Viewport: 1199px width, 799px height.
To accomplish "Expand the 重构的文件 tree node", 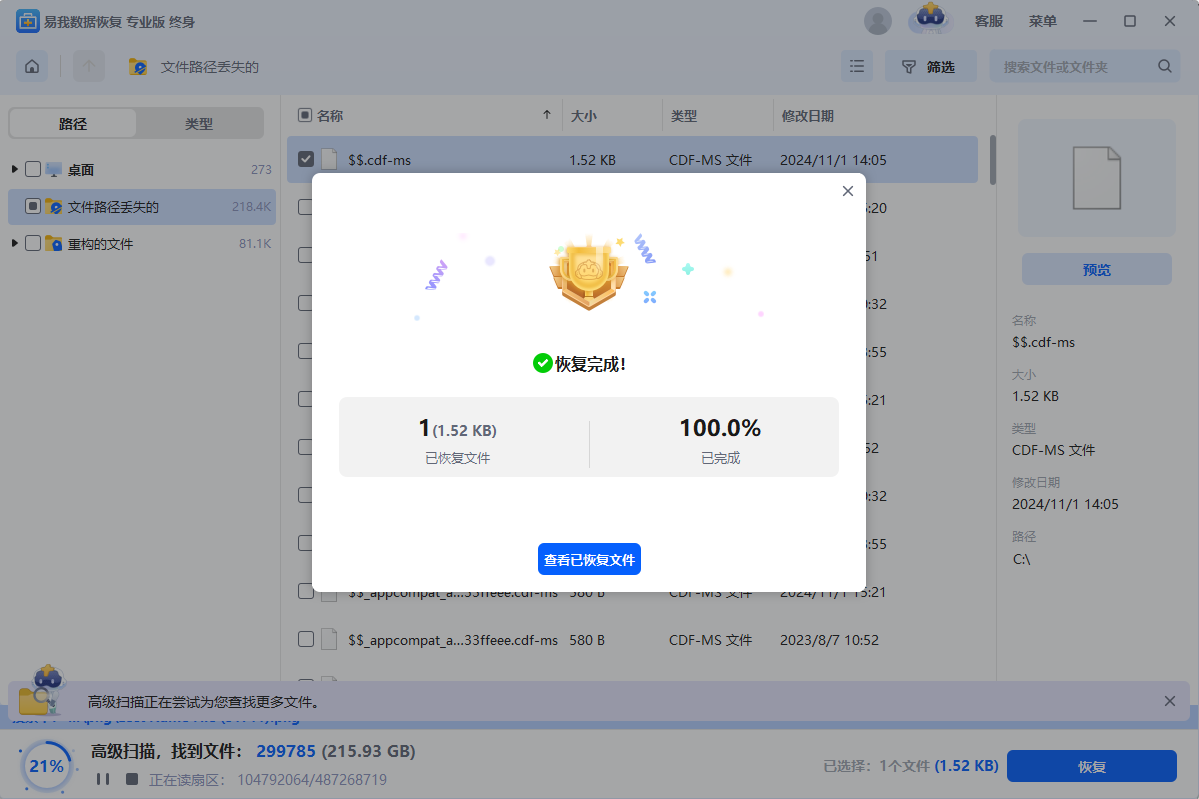I will click(15, 243).
